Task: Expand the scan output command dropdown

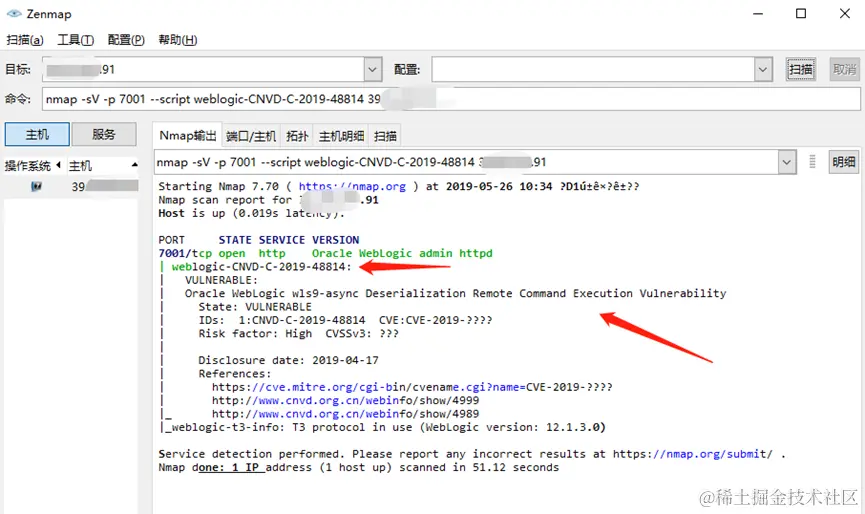Action: click(x=787, y=162)
